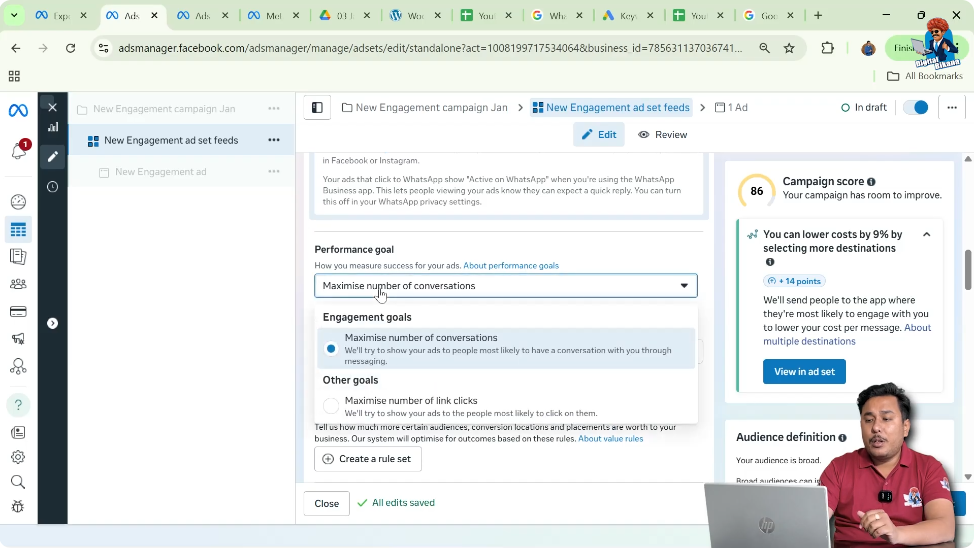Open About value rules link

(611, 438)
